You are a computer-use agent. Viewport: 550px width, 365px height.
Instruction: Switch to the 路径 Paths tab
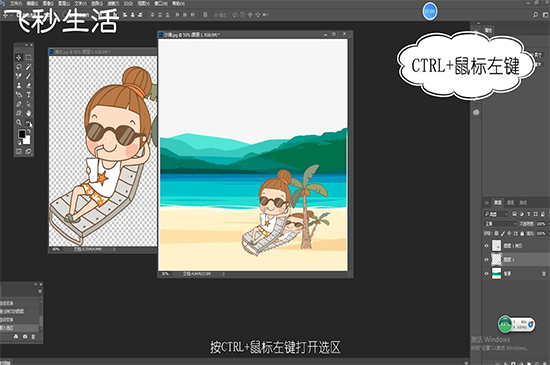click(x=523, y=203)
